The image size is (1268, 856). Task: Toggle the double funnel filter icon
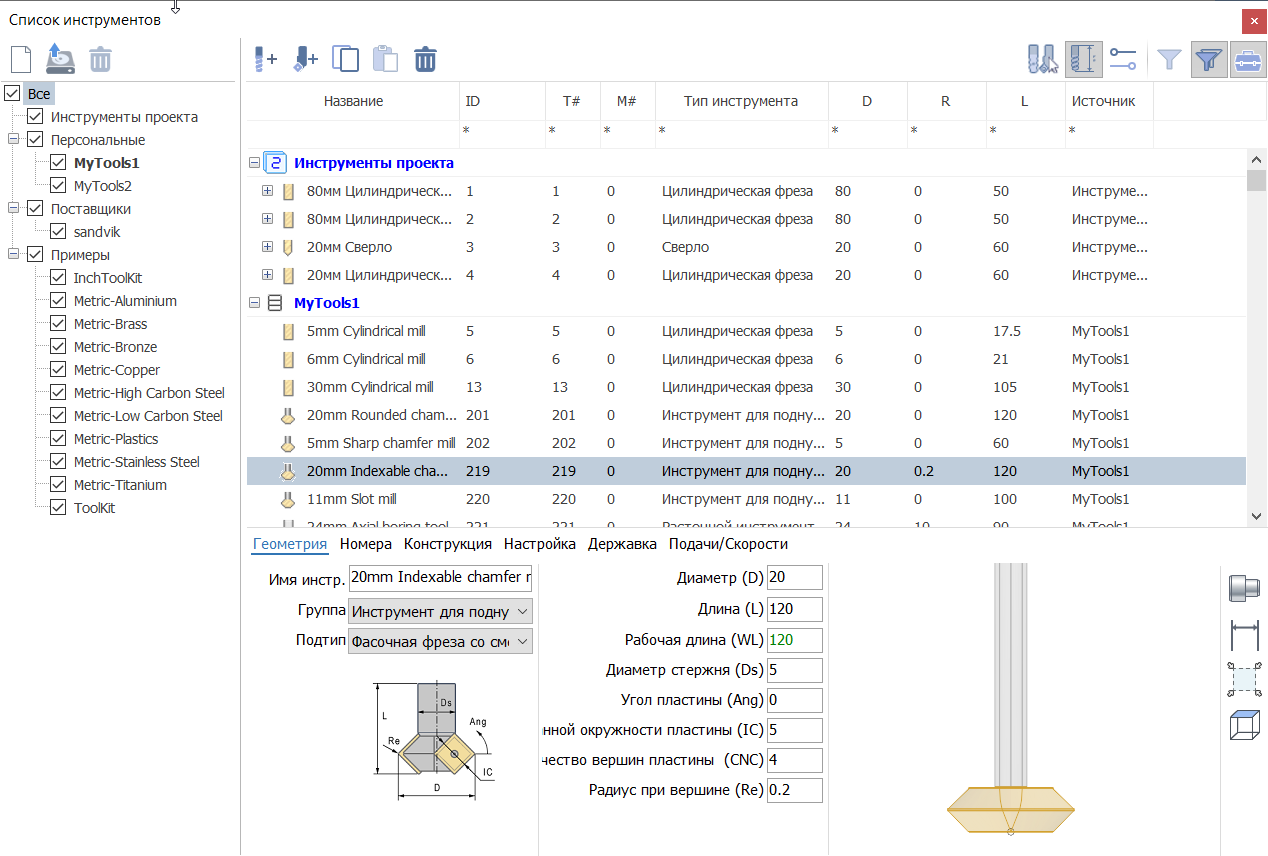point(1209,60)
